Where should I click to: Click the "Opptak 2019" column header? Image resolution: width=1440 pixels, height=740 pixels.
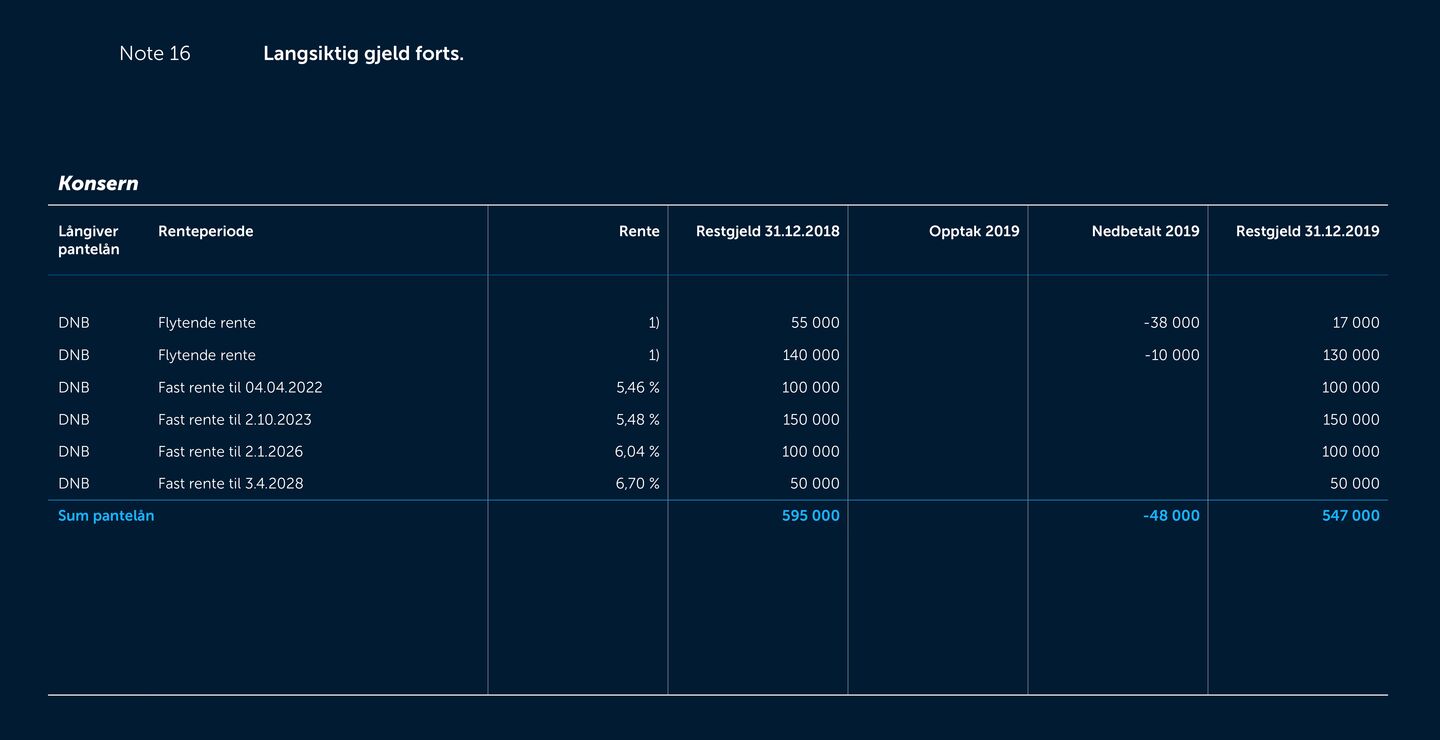pyautogui.click(x=973, y=231)
